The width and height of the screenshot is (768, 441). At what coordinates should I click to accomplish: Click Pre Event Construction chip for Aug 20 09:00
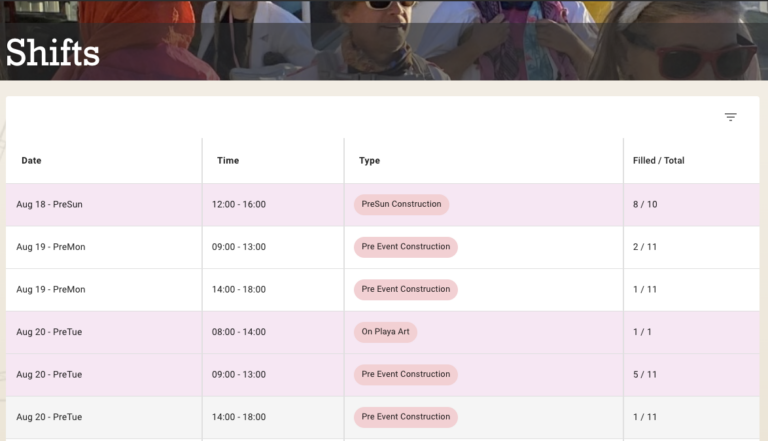(x=405, y=374)
